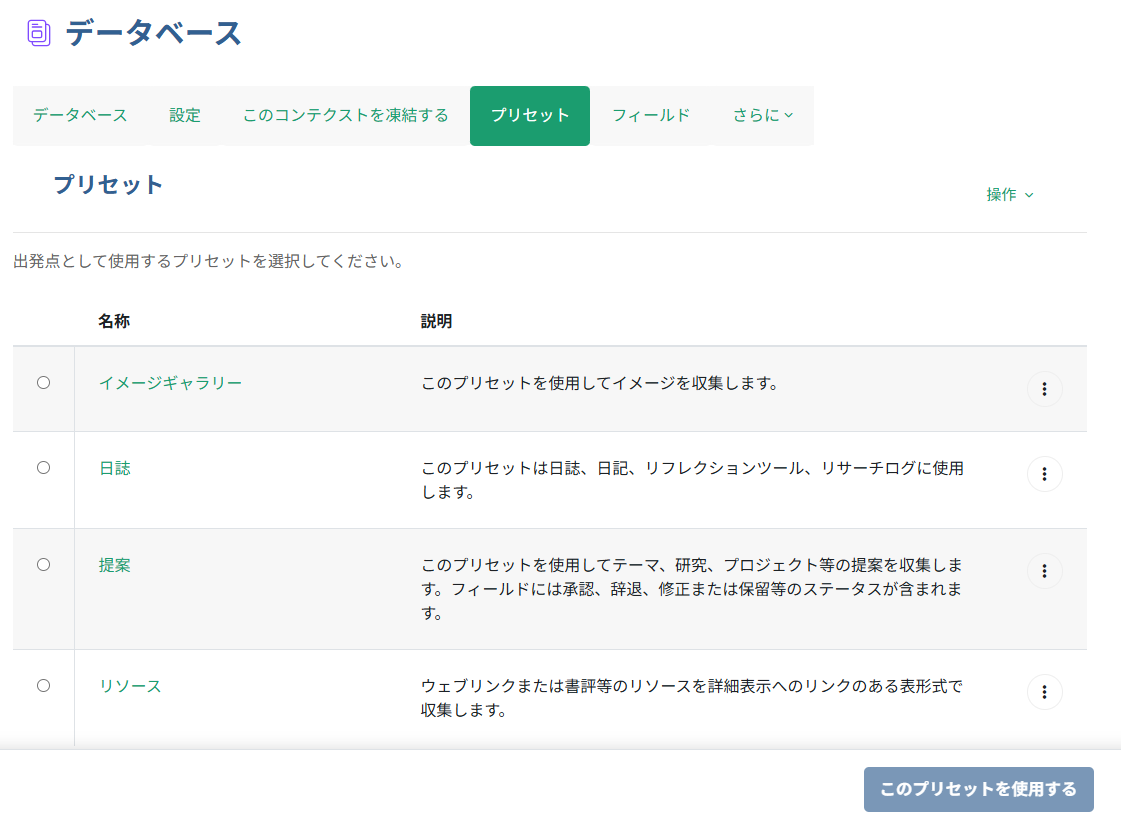
Task: Open the リソース preset link
Action: tap(129, 687)
